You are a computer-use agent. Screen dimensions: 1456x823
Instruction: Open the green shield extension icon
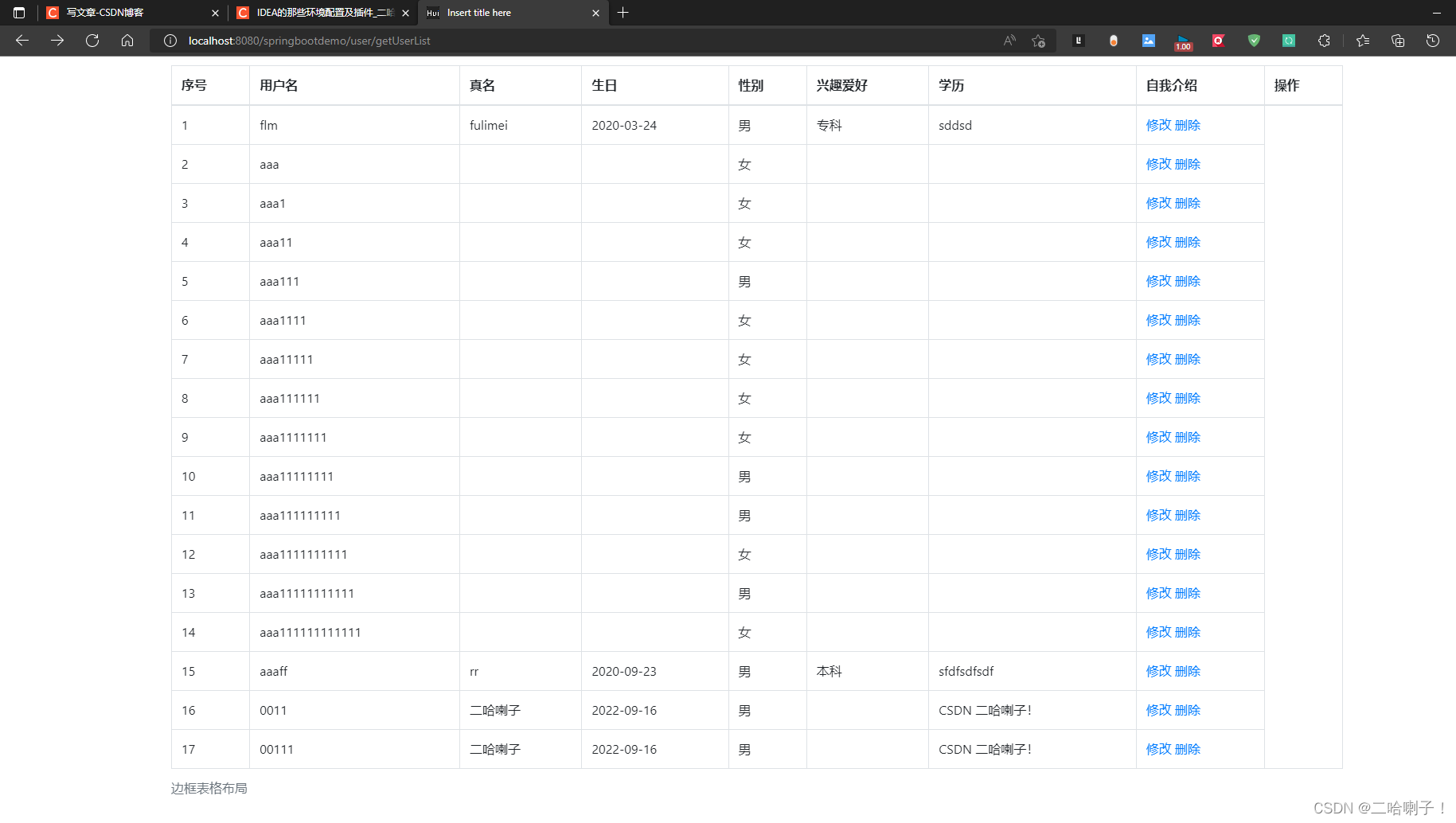pyautogui.click(x=1254, y=41)
